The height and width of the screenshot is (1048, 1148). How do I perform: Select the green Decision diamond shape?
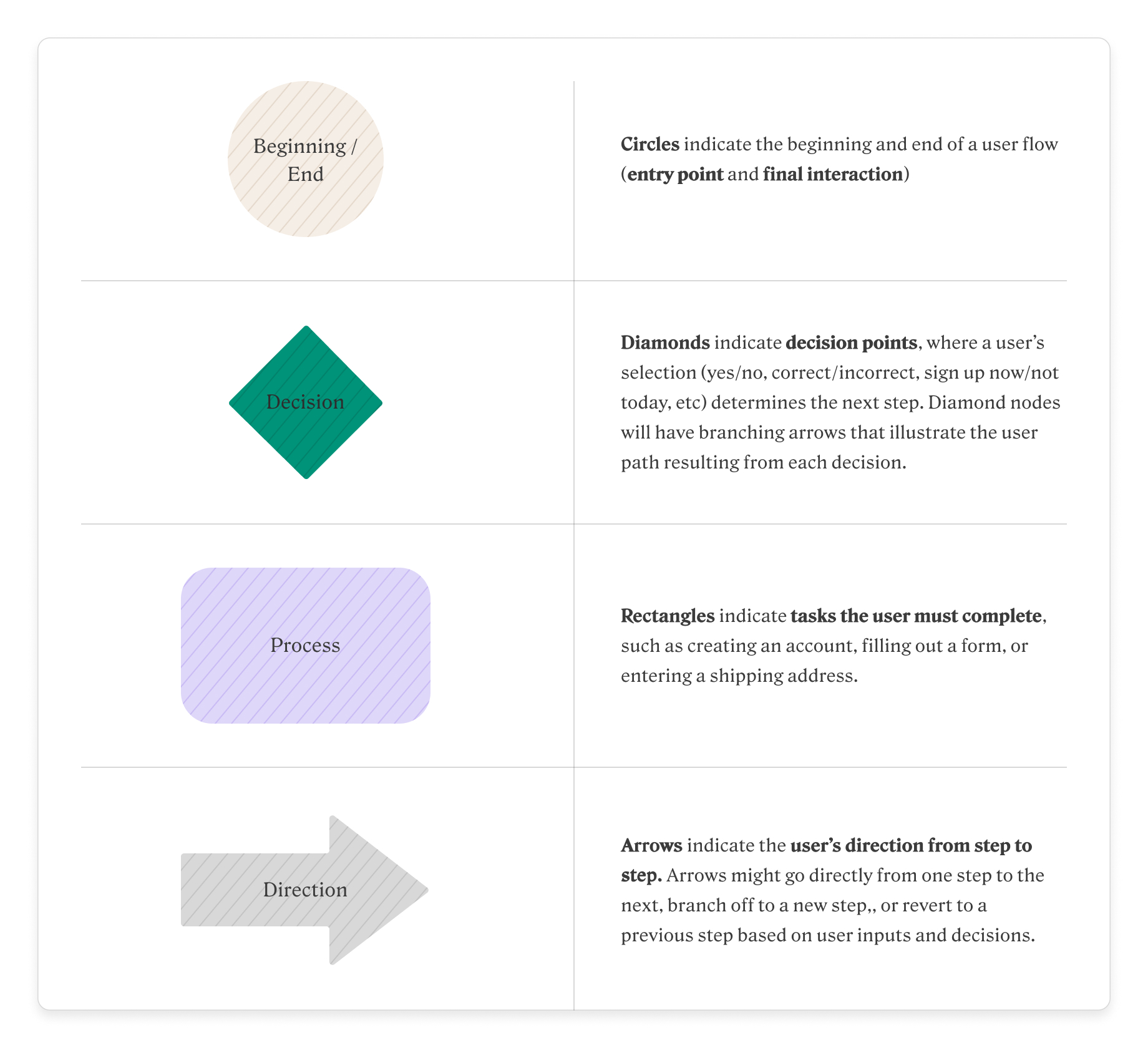point(305,437)
